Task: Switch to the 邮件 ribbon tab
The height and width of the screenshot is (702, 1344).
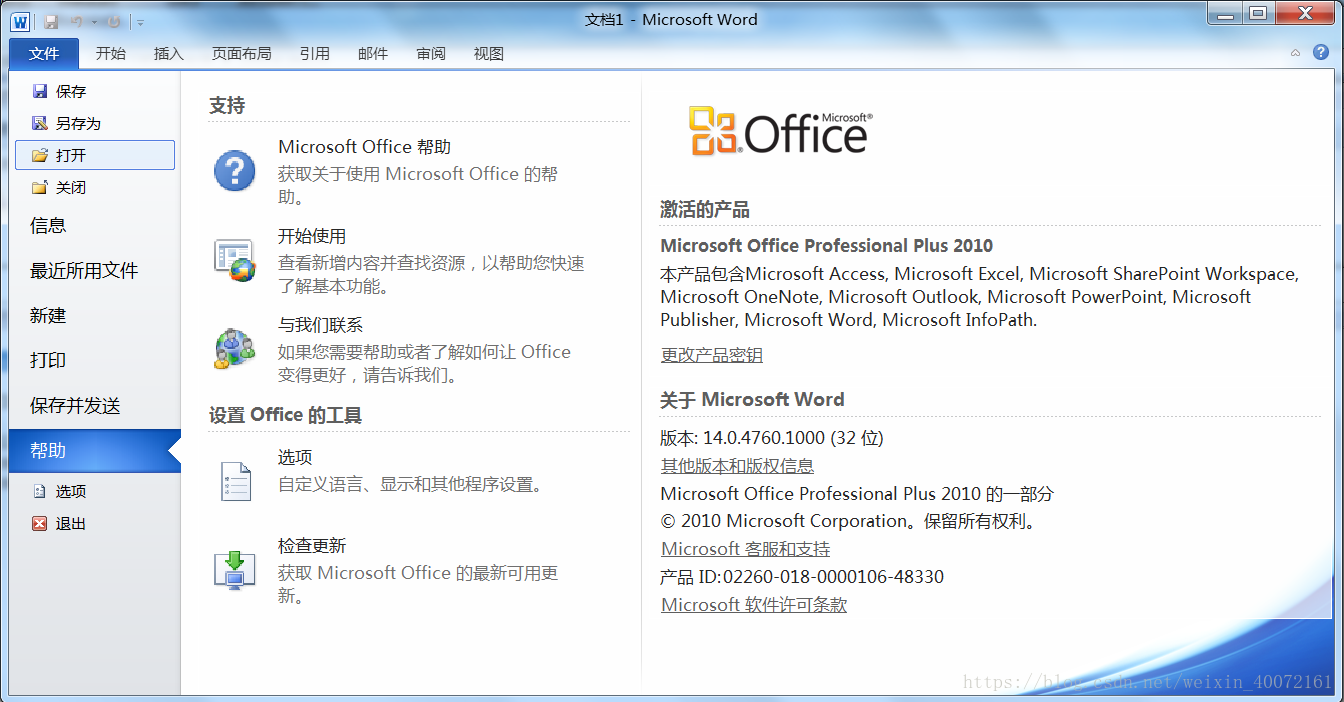Action: [373, 54]
